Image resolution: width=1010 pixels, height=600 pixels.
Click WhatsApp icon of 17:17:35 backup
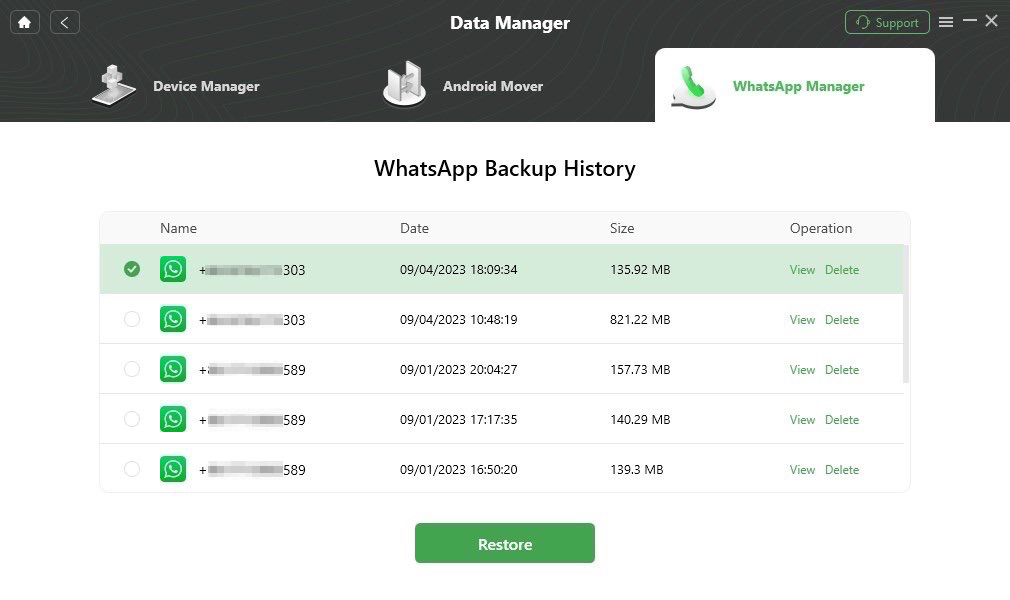[x=173, y=419]
